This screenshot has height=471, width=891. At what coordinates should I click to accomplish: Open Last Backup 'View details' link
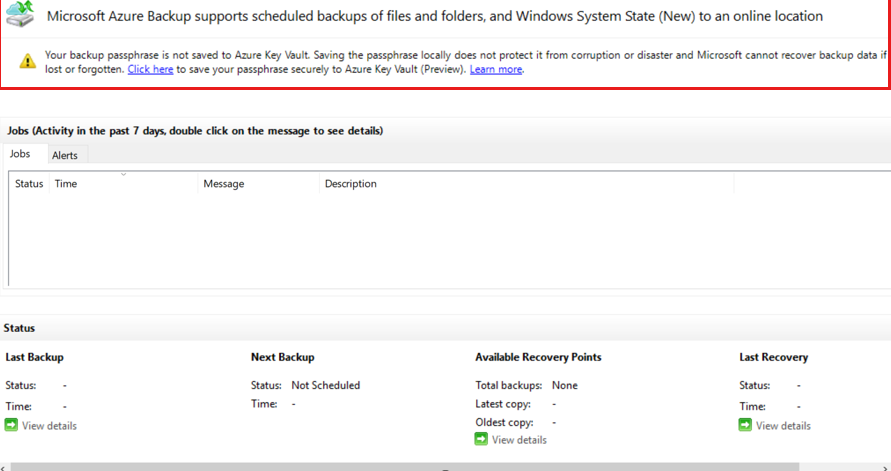click(x=49, y=426)
